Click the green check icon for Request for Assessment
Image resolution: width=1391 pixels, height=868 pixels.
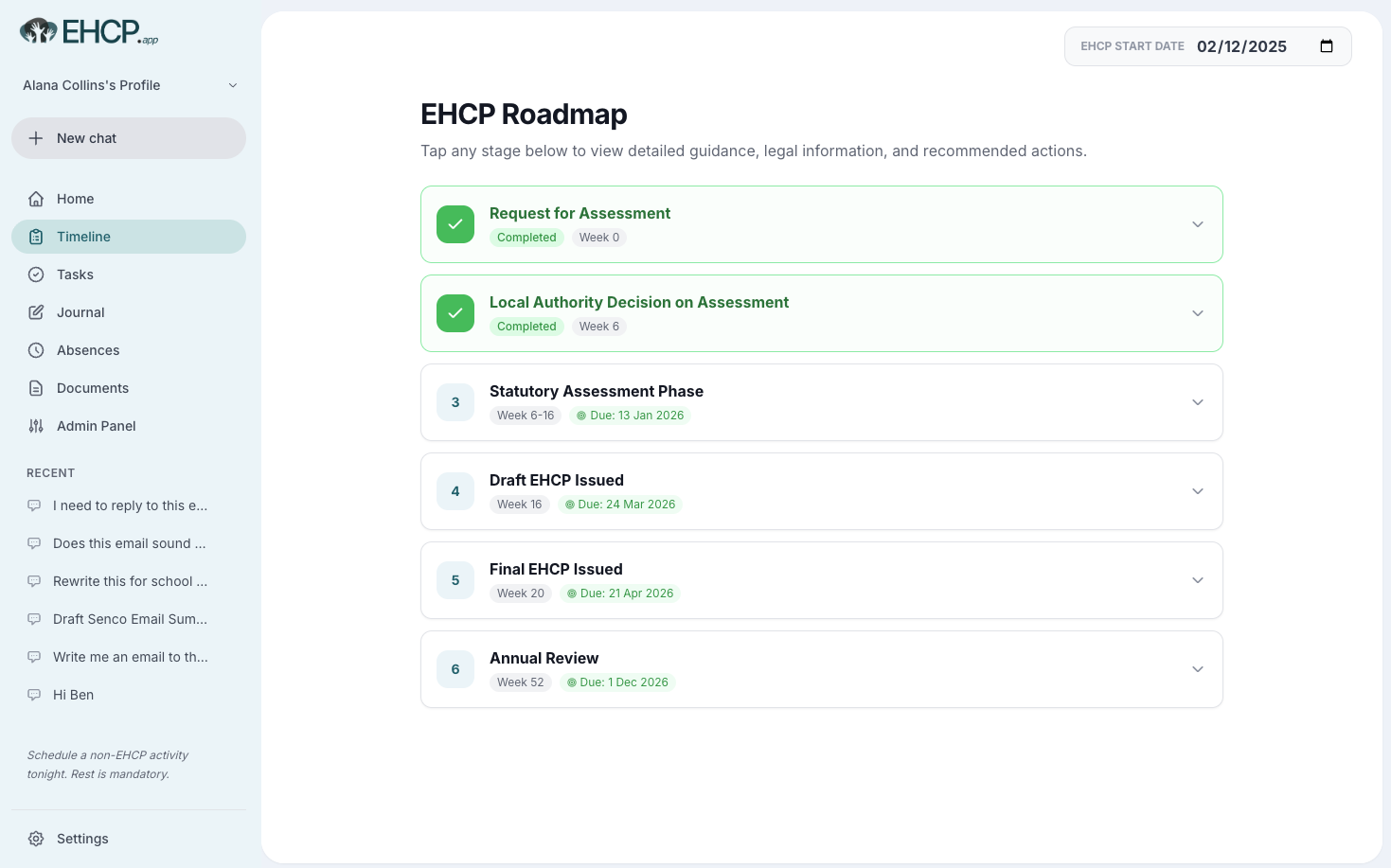455,224
